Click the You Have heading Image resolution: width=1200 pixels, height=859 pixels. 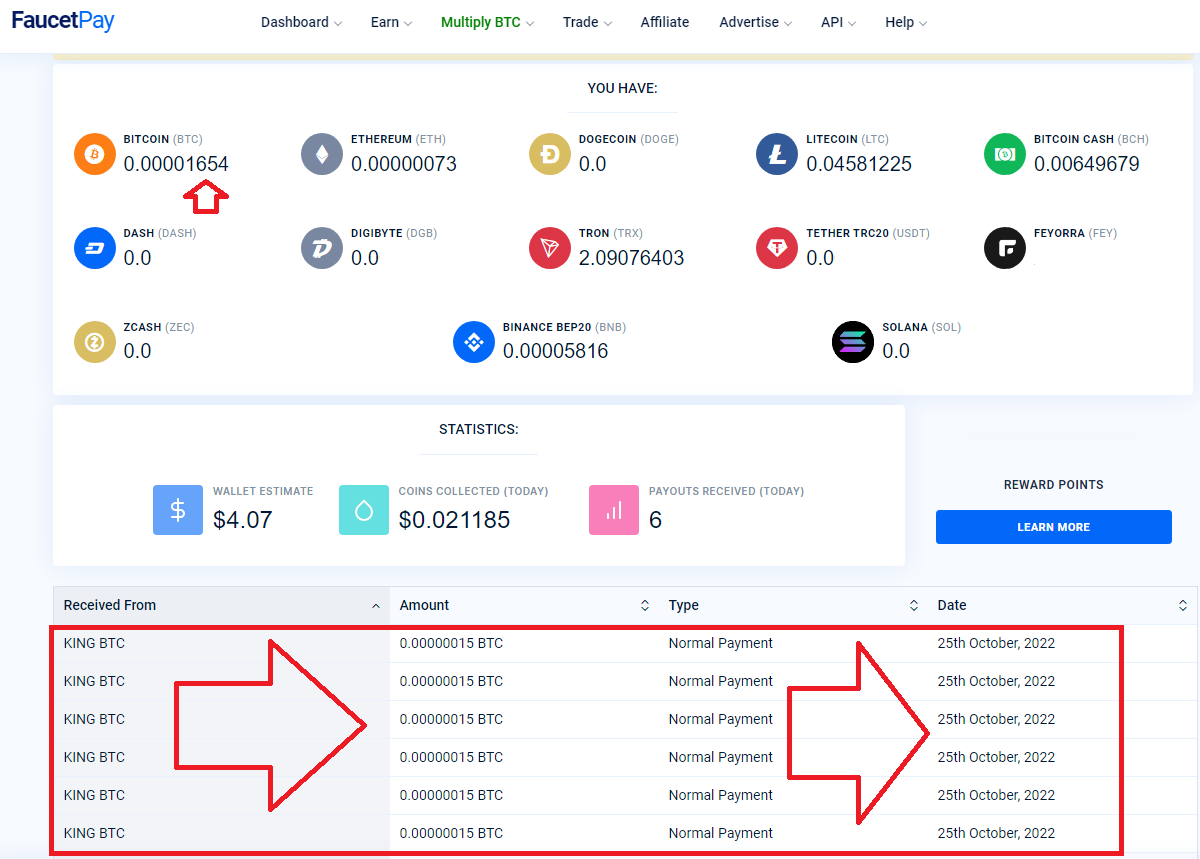(623, 88)
